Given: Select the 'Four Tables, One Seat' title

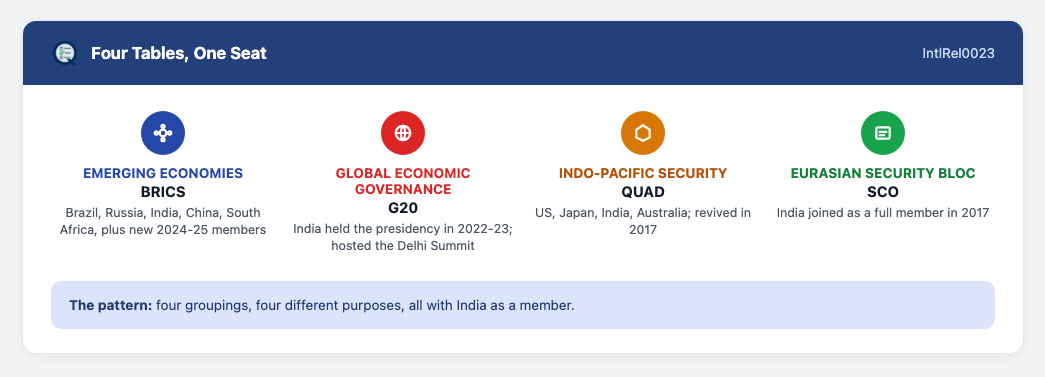Looking at the screenshot, I should tap(179, 53).
